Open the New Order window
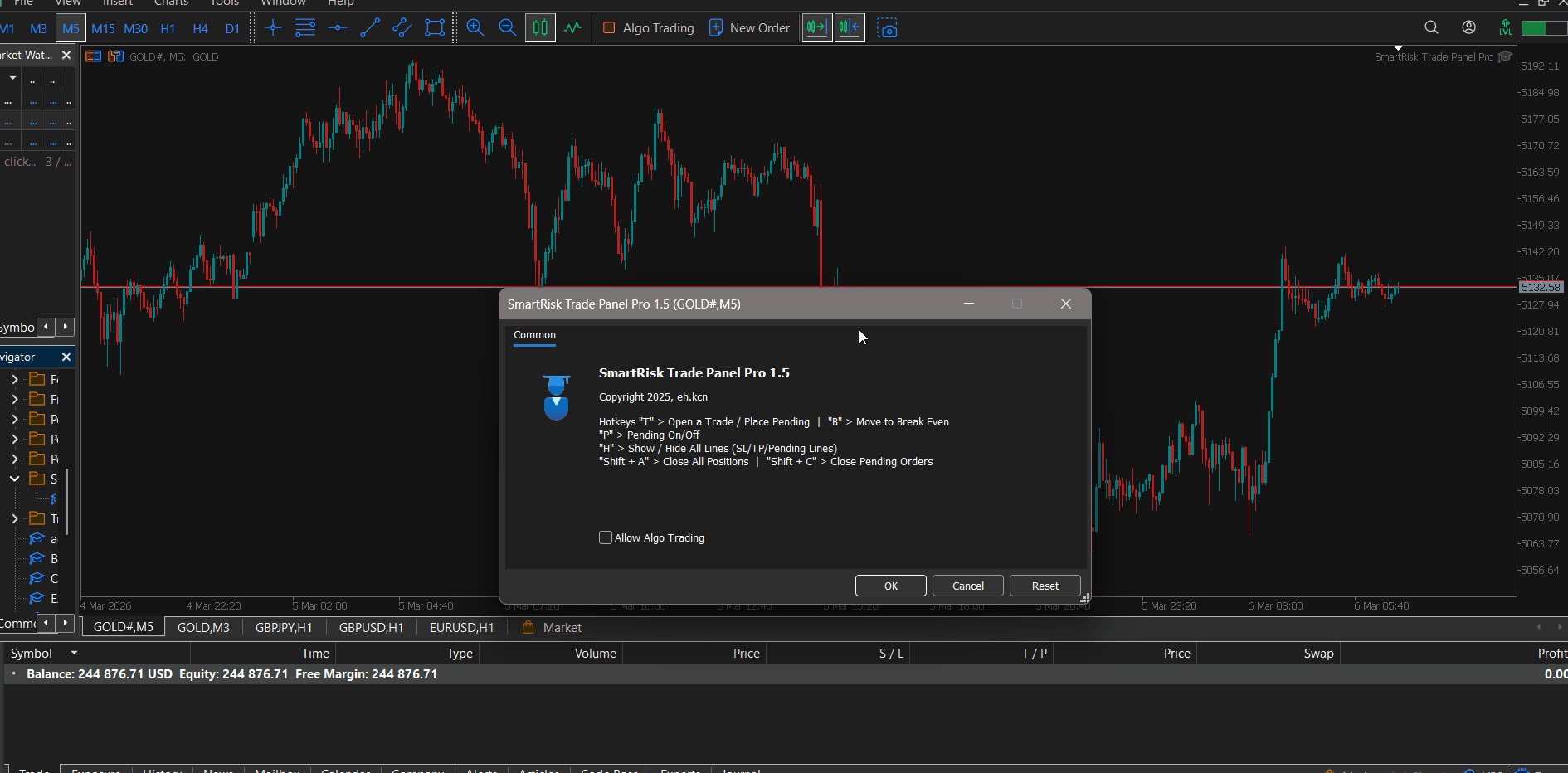Image resolution: width=1568 pixels, height=773 pixels. point(750,28)
